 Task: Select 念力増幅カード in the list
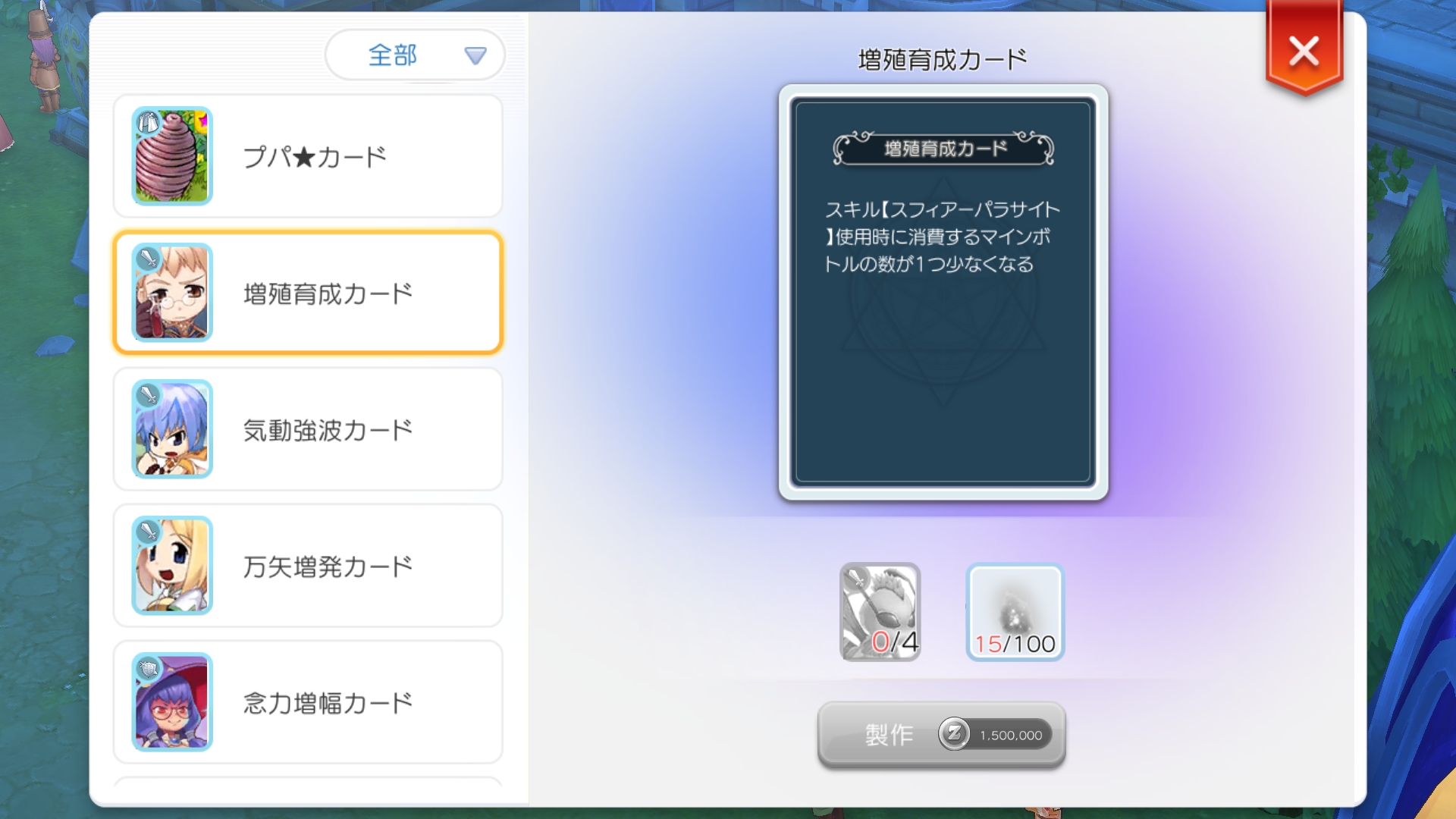[308, 702]
